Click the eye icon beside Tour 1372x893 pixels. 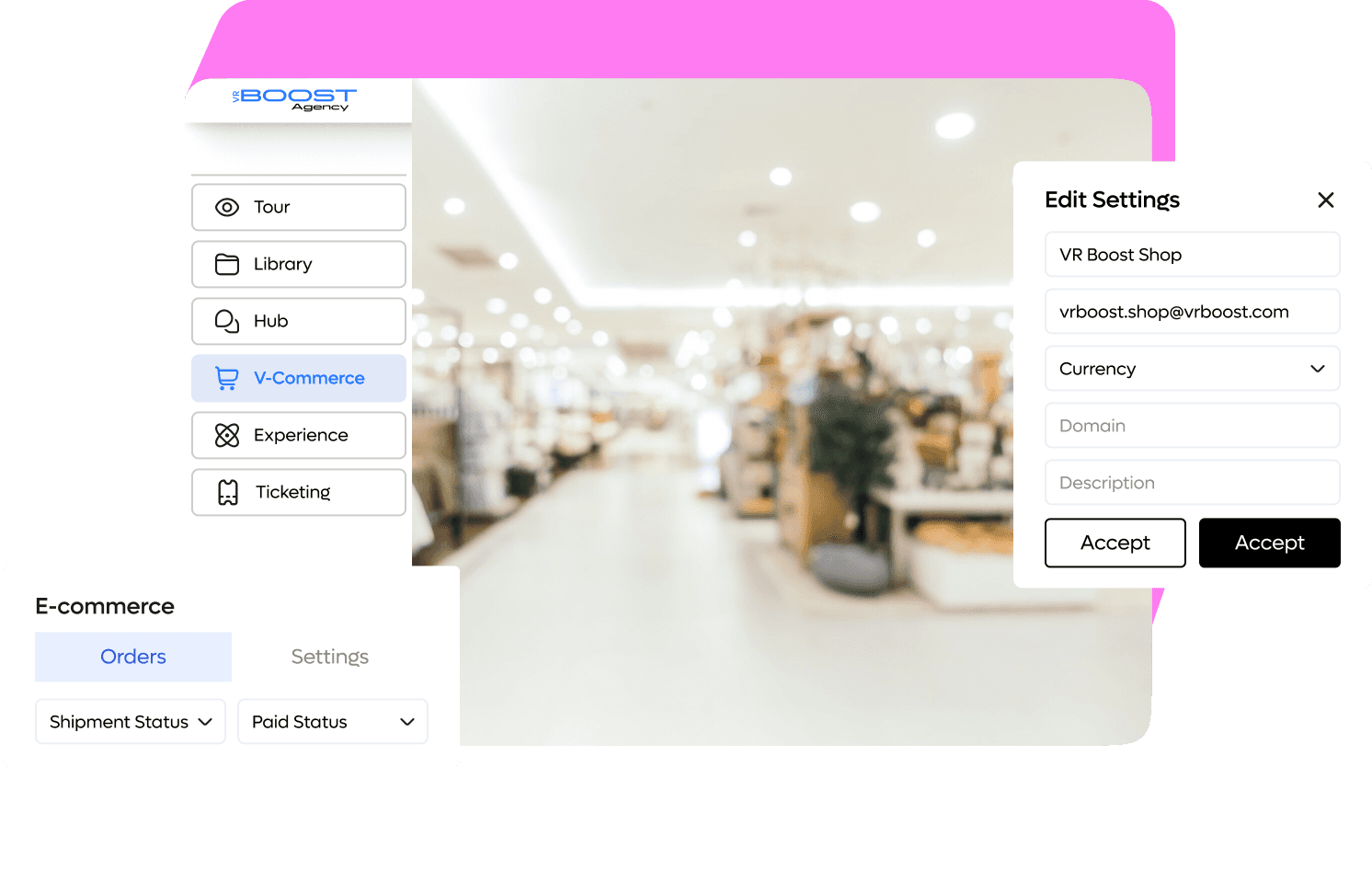(227, 208)
